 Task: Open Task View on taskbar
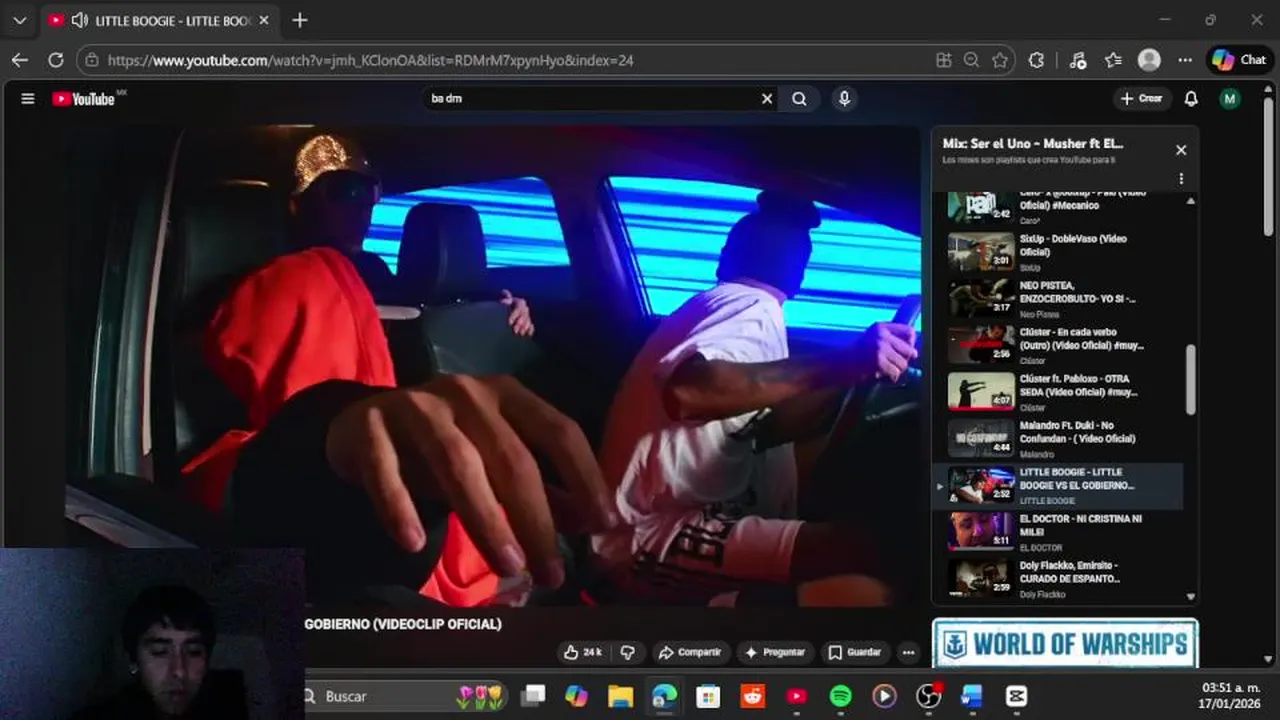(533, 696)
